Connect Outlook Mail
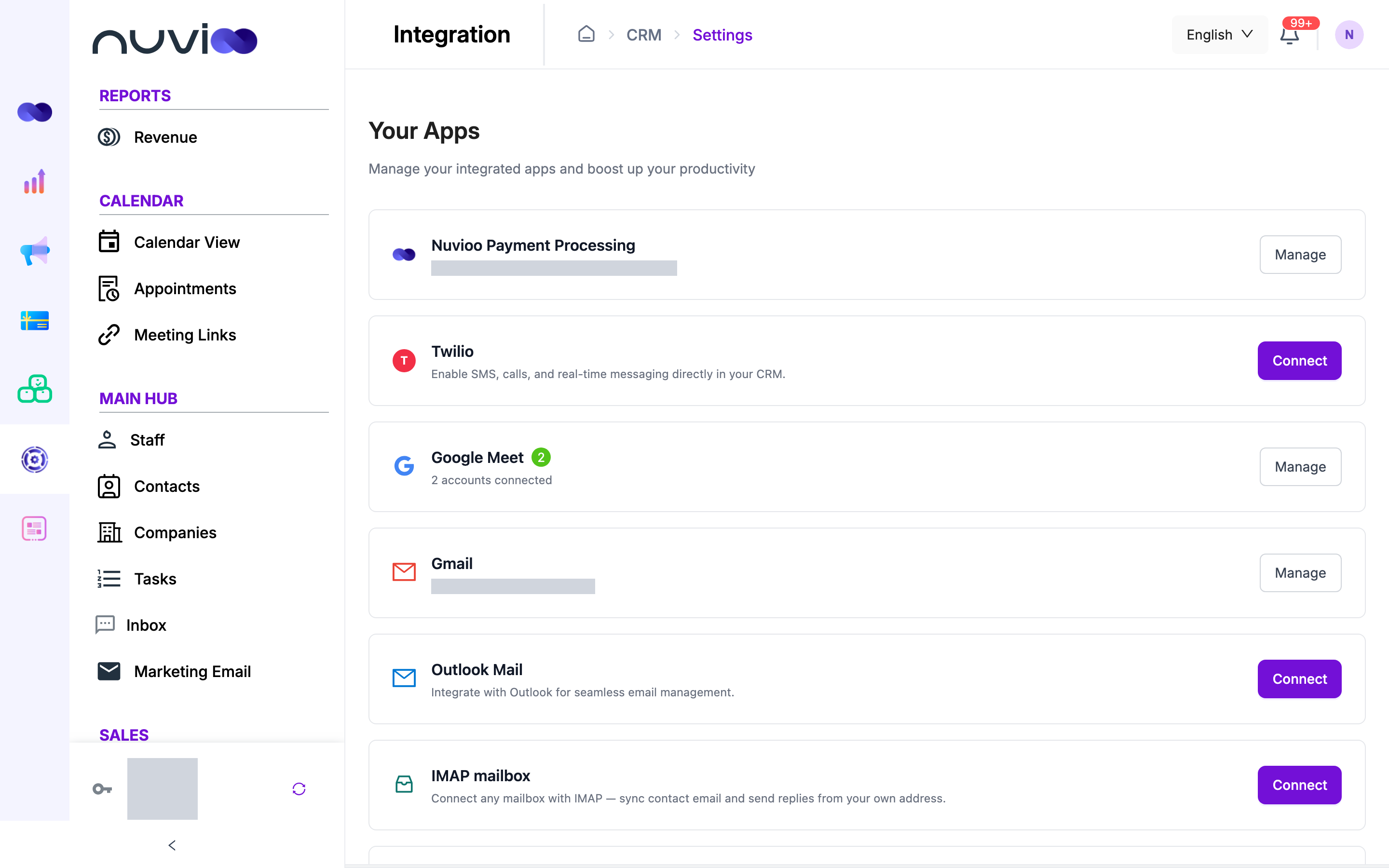Image resolution: width=1389 pixels, height=868 pixels. coord(1299,678)
